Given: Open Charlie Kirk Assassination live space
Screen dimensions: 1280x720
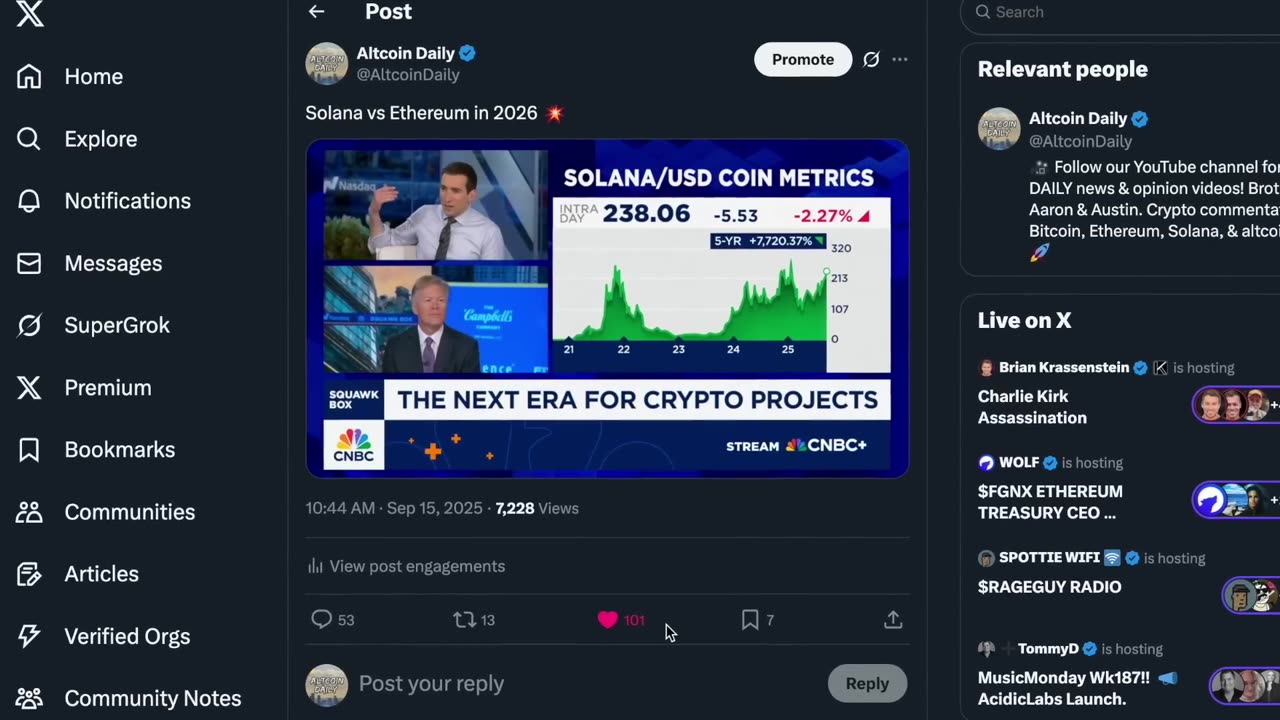Looking at the screenshot, I should coord(1032,408).
